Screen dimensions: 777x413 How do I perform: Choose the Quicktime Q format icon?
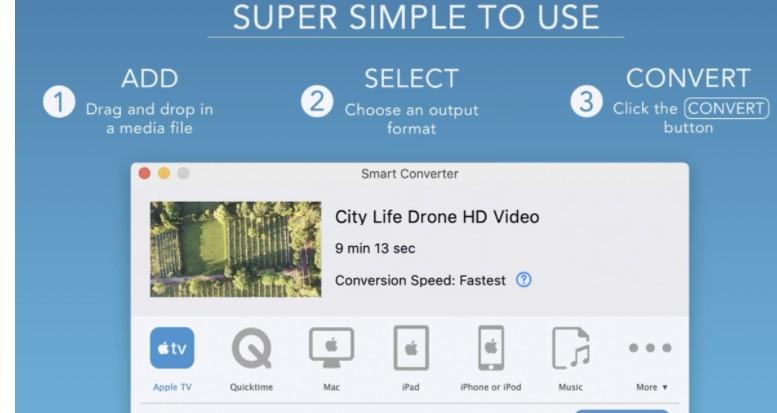(252, 348)
